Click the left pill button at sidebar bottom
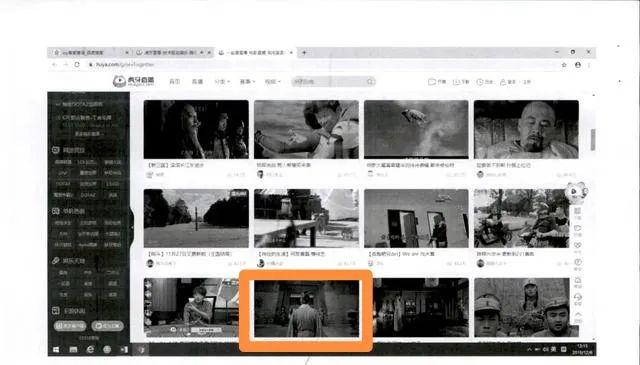The image size is (640, 365). click(x=70, y=326)
